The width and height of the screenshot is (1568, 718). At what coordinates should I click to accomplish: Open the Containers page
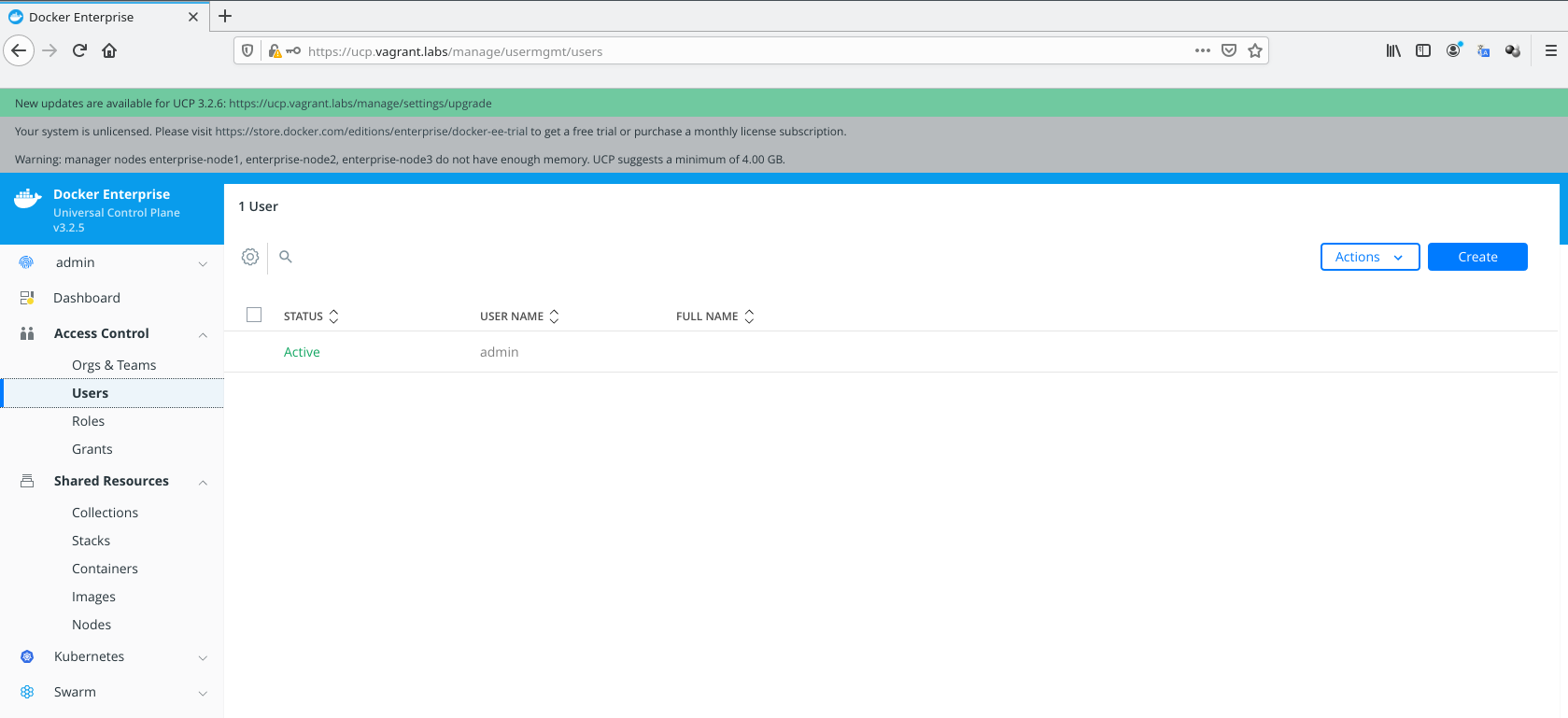105,569
